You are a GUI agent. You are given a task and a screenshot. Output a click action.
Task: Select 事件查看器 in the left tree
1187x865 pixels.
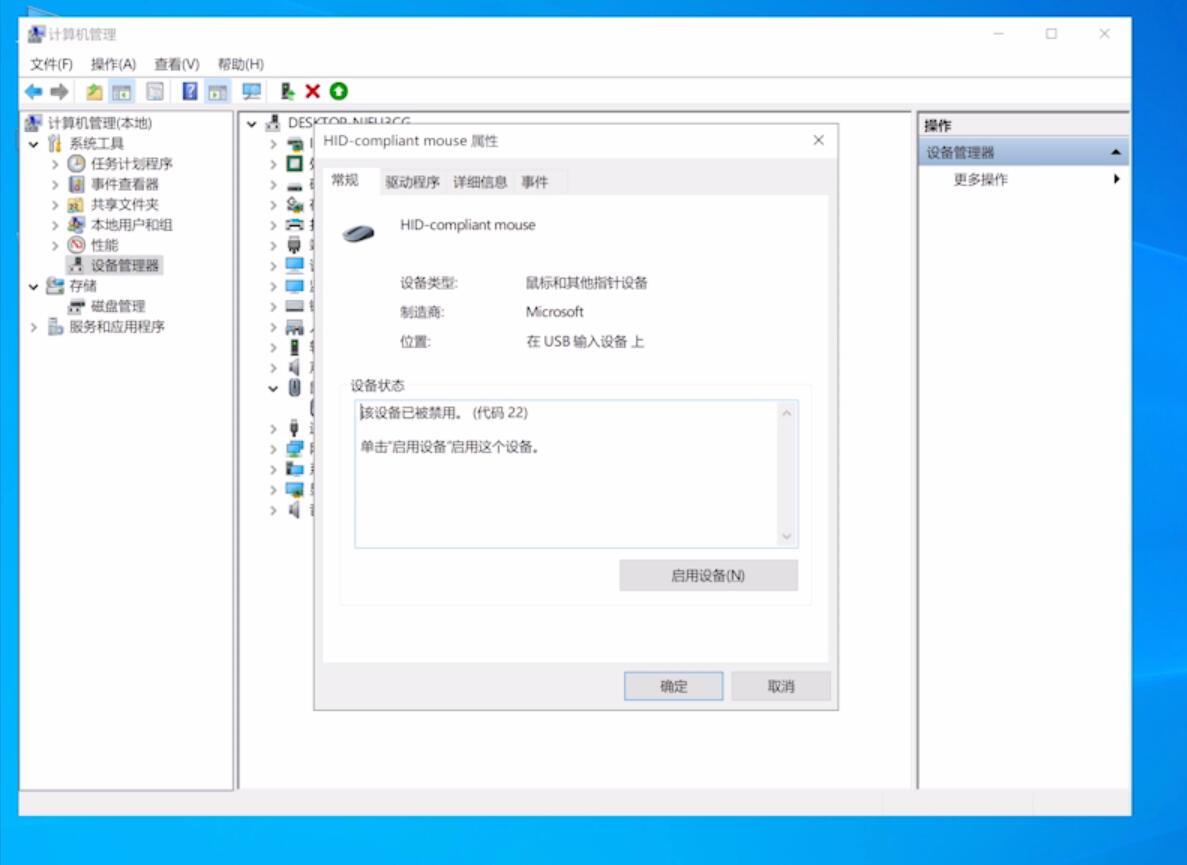[x=125, y=184]
